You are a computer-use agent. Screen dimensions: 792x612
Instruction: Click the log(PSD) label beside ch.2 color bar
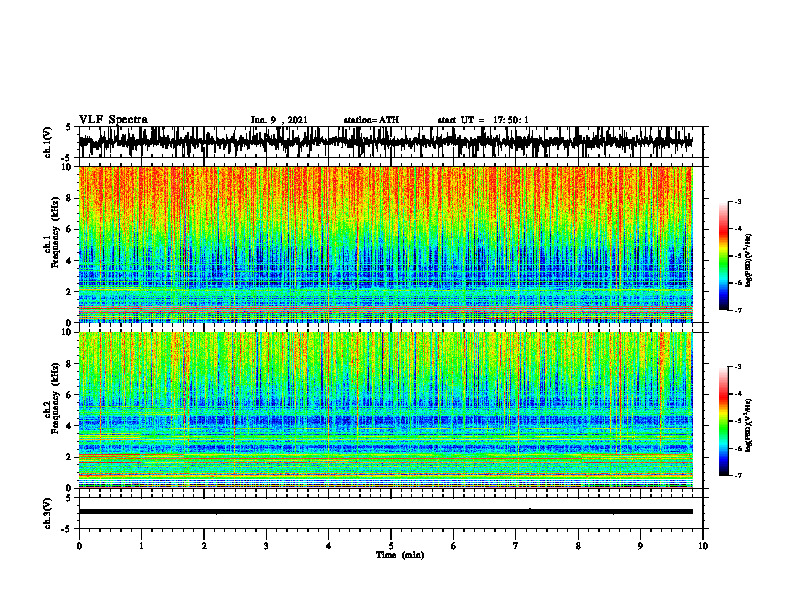(750, 425)
